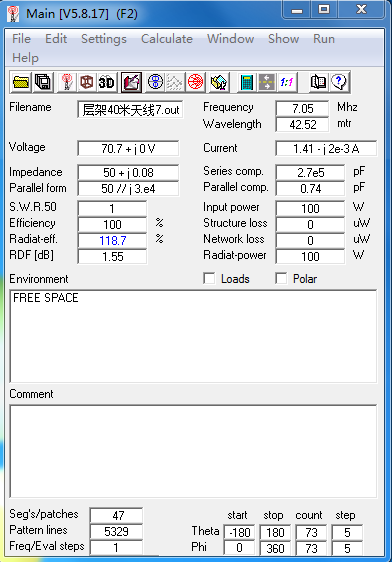Image resolution: width=392 pixels, height=562 pixels.
Task: Show the blue far-field pattern icon
Action: coord(155,82)
